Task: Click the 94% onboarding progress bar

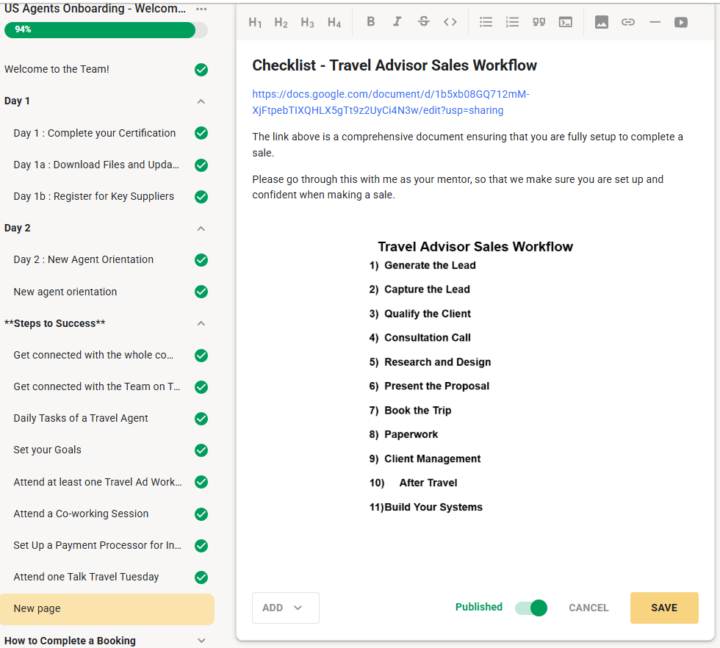Action: (106, 30)
